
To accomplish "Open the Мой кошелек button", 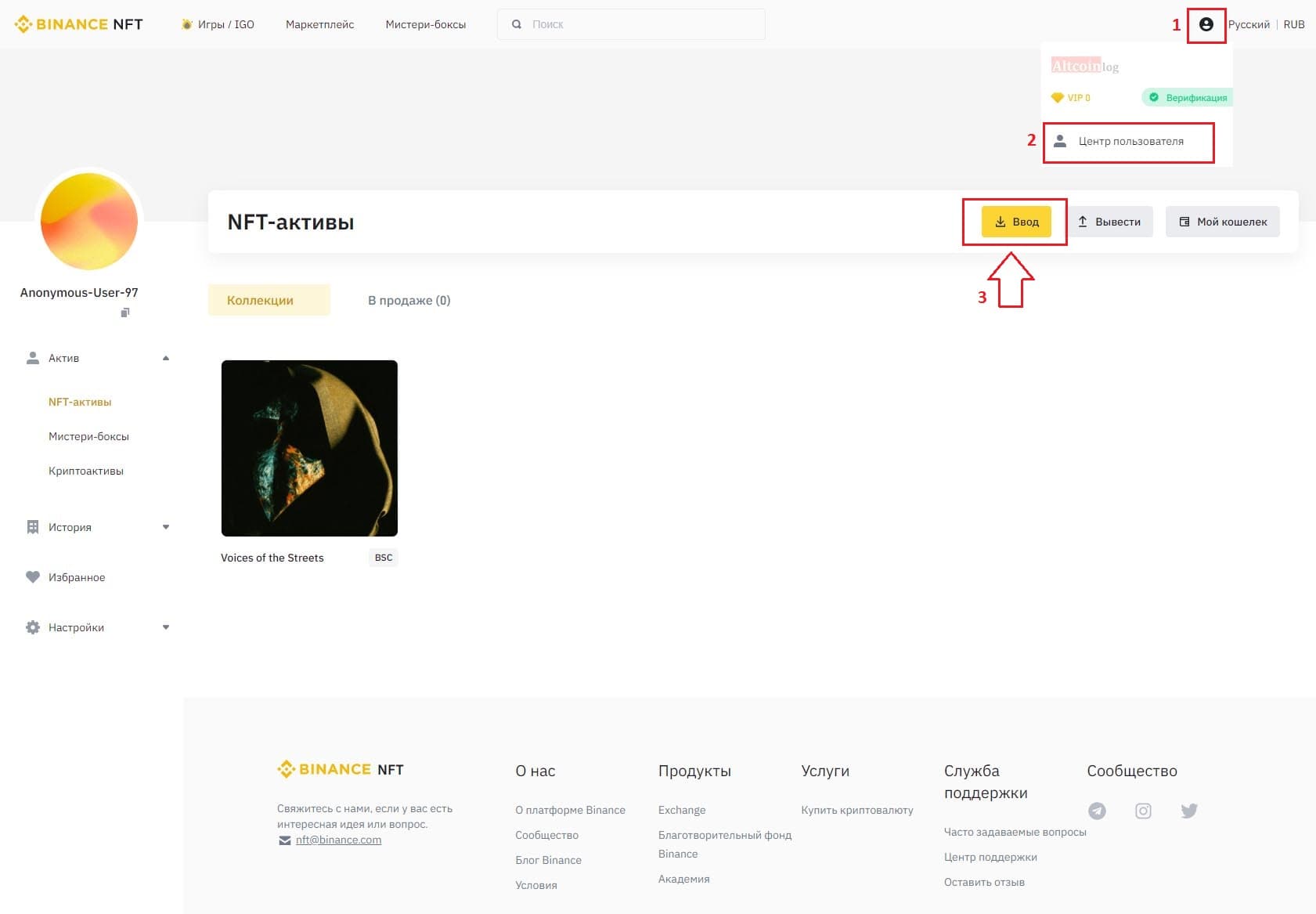I will (x=1223, y=222).
